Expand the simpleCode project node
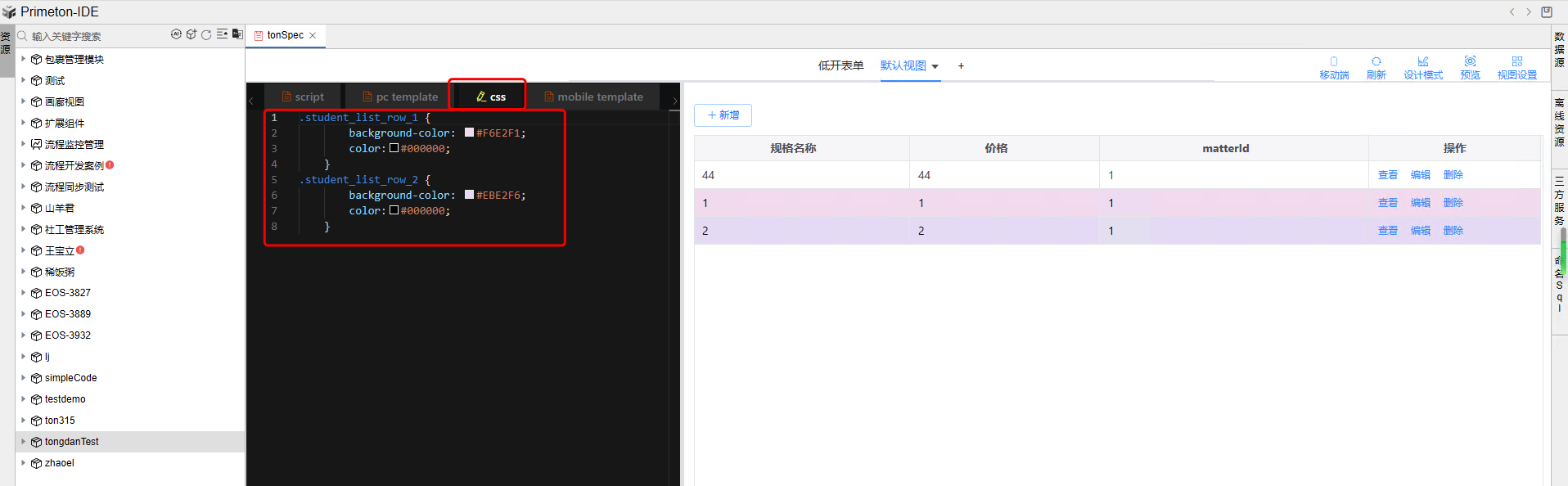This screenshot has height=486, width=1568. (x=23, y=378)
